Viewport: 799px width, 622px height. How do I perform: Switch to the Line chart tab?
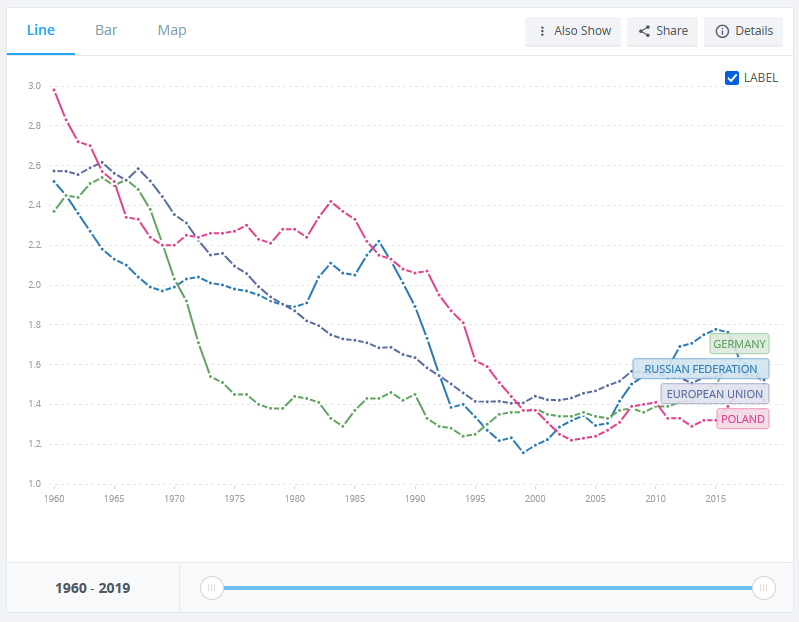tap(41, 30)
